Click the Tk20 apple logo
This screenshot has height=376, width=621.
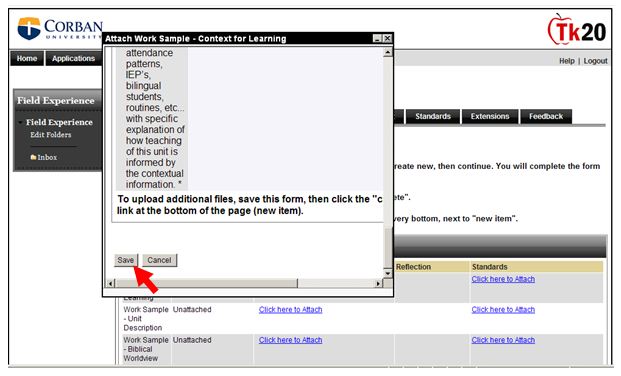(x=577, y=30)
